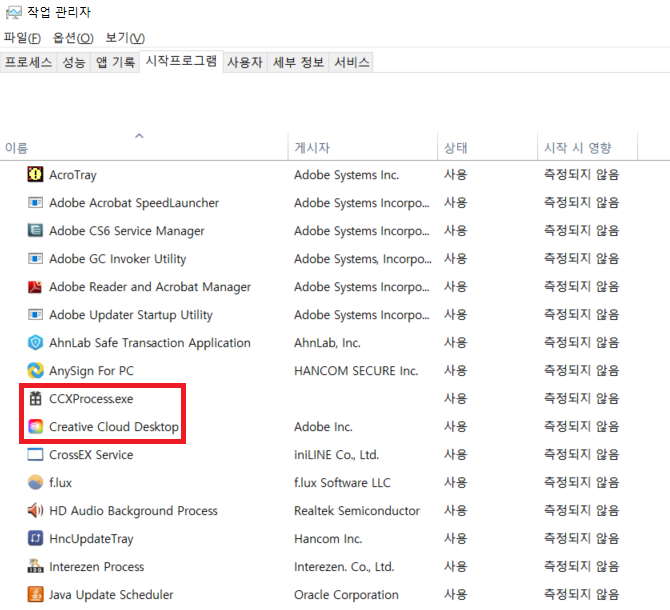Select the AnySign For PC entry
Image resolution: width=670 pixels, height=610 pixels.
(91, 371)
